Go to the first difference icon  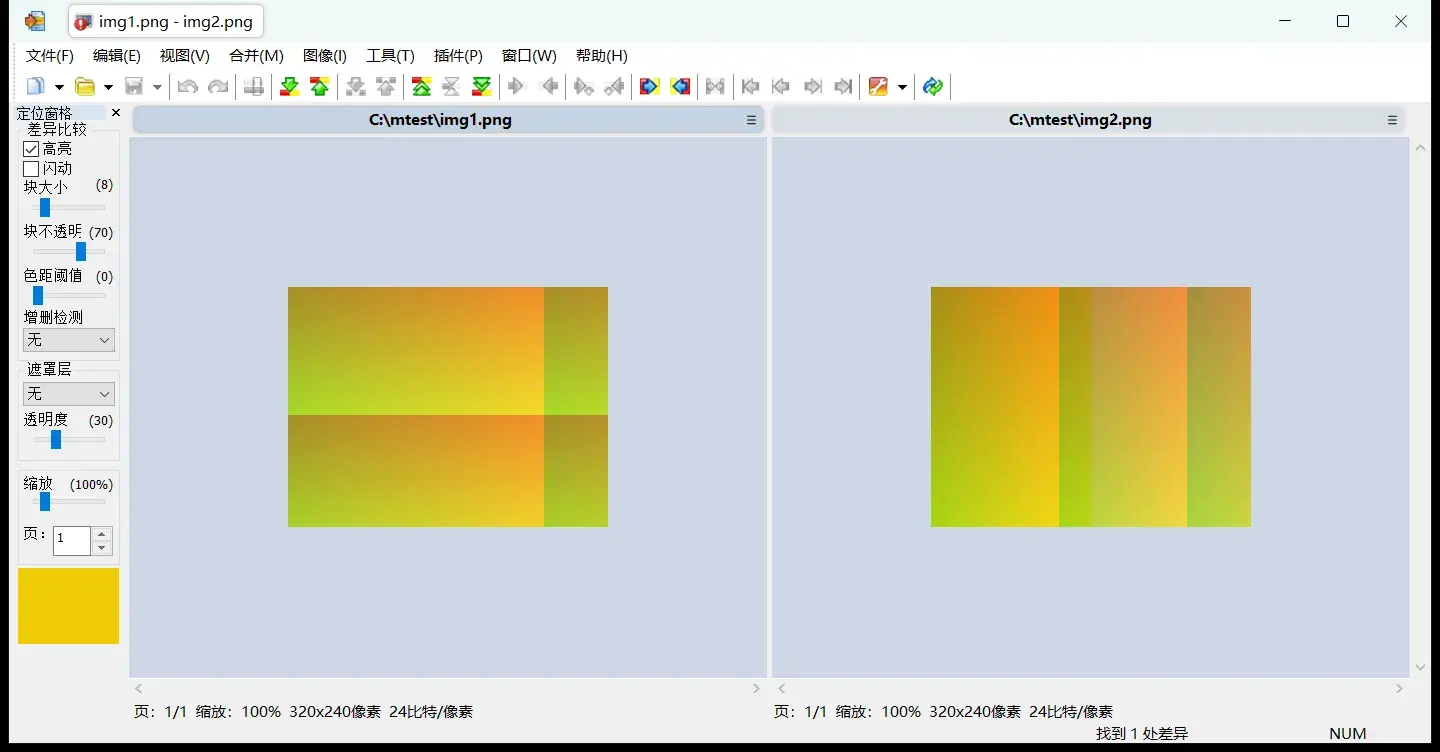[422, 87]
